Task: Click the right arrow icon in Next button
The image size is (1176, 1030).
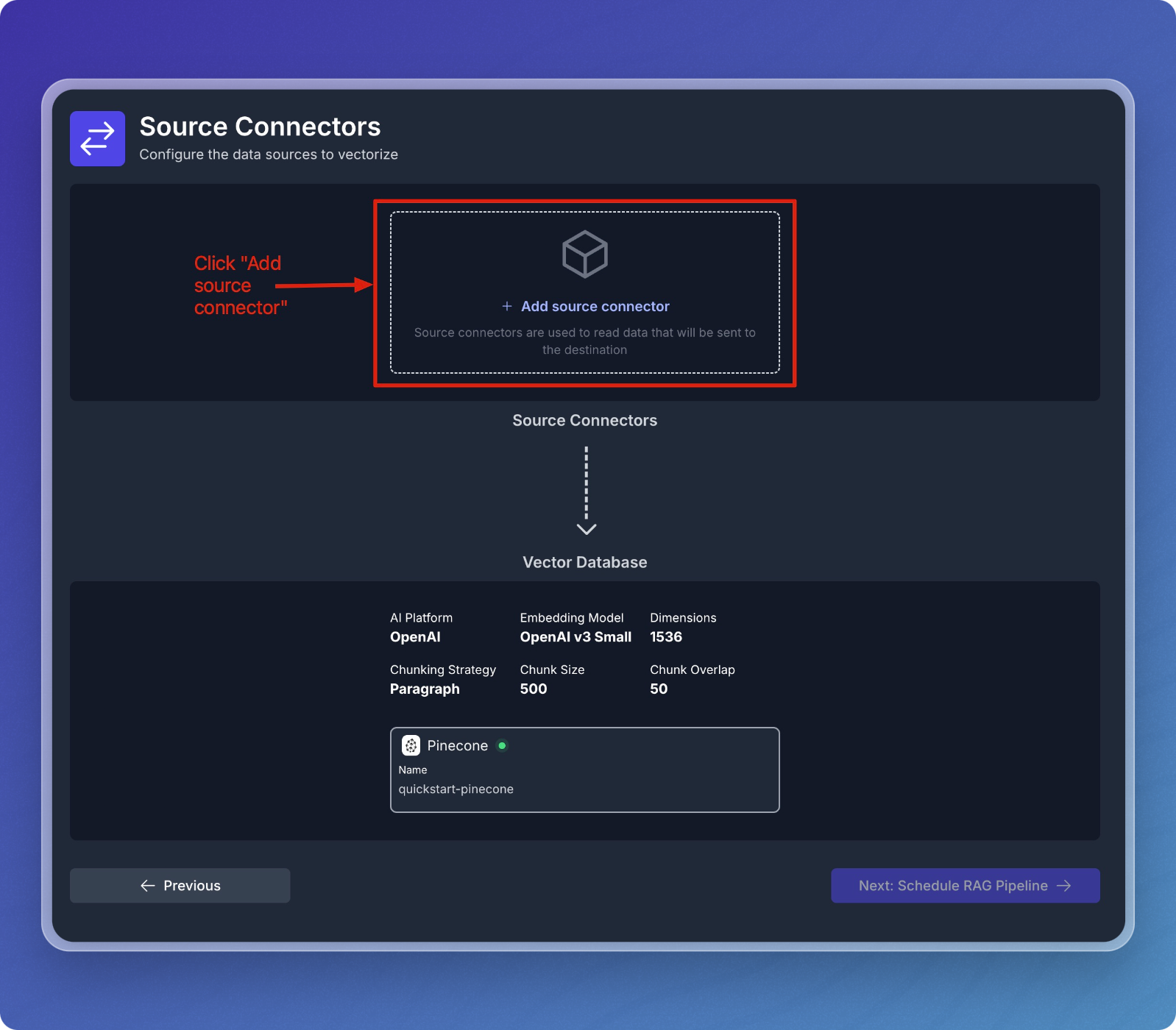Action: click(1064, 885)
